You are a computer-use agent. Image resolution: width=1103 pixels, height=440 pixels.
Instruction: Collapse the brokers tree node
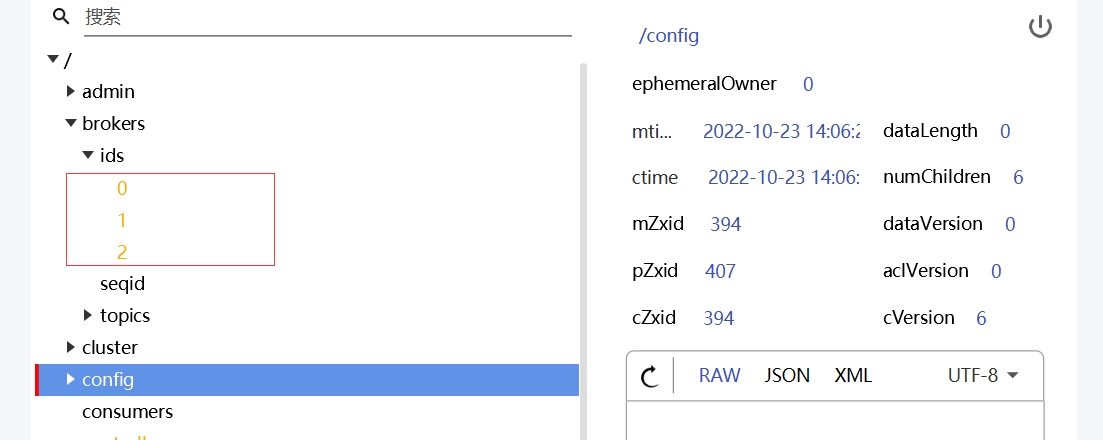70,122
